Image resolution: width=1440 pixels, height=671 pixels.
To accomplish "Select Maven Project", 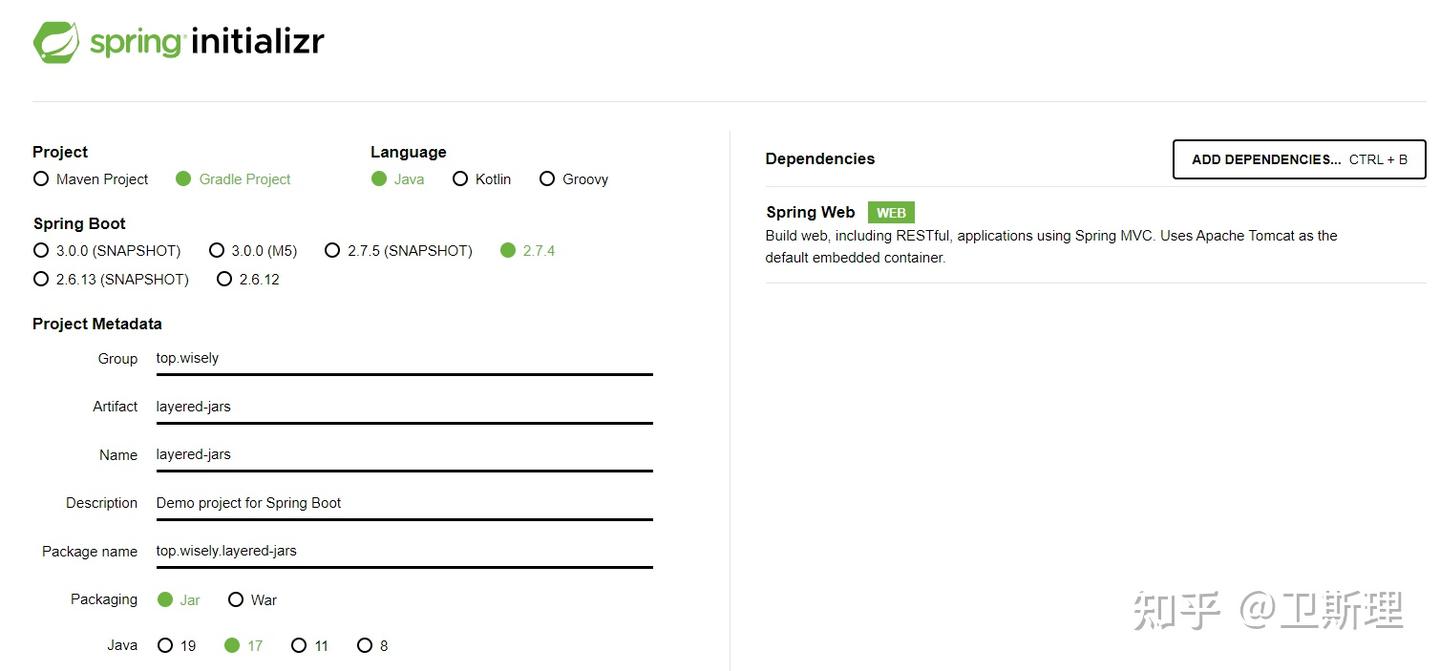I will tap(40, 178).
